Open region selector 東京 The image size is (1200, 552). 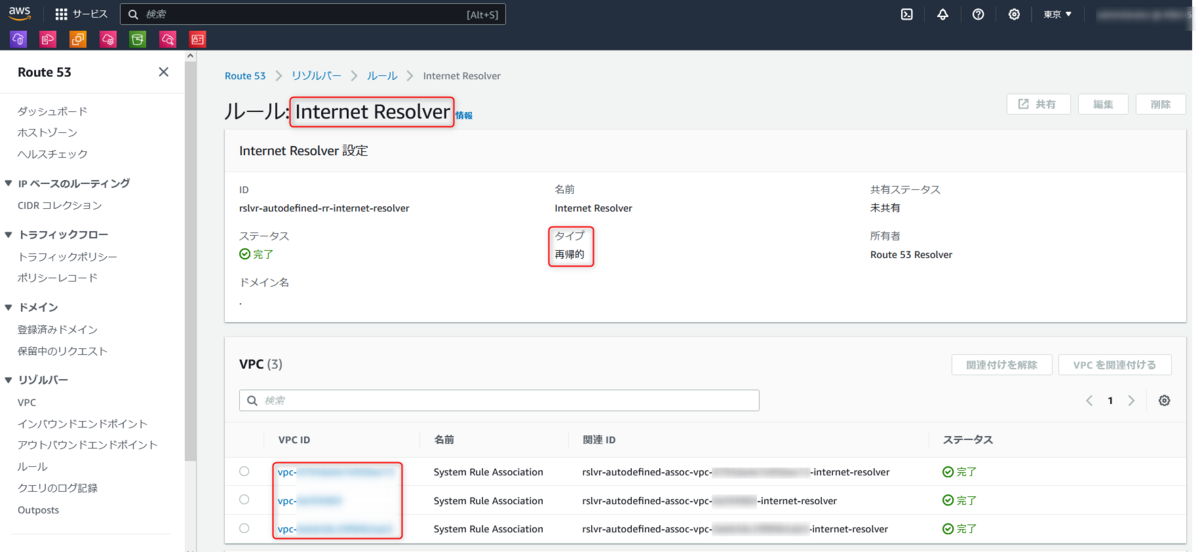point(1057,14)
